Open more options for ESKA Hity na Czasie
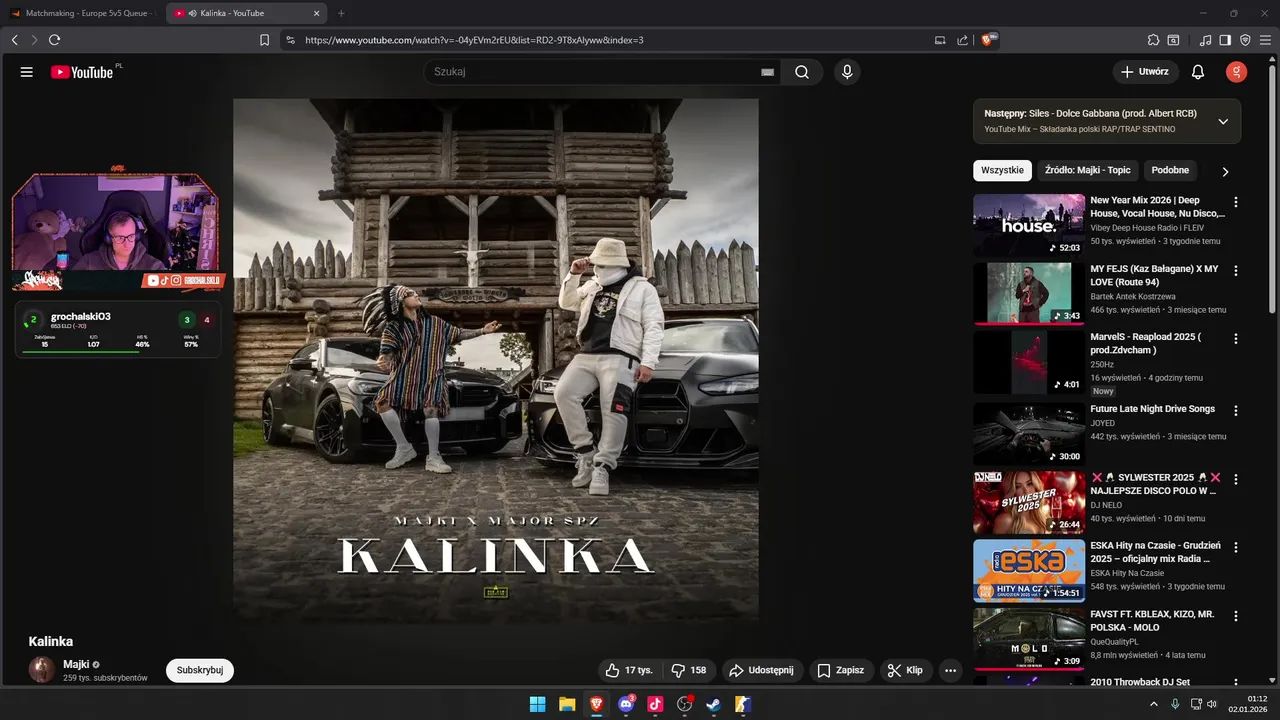 point(1236,548)
